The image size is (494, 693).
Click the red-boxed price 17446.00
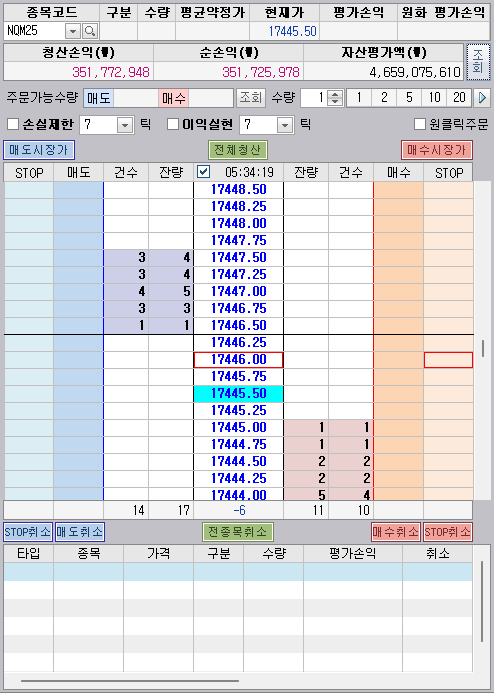[x=239, y=360]
